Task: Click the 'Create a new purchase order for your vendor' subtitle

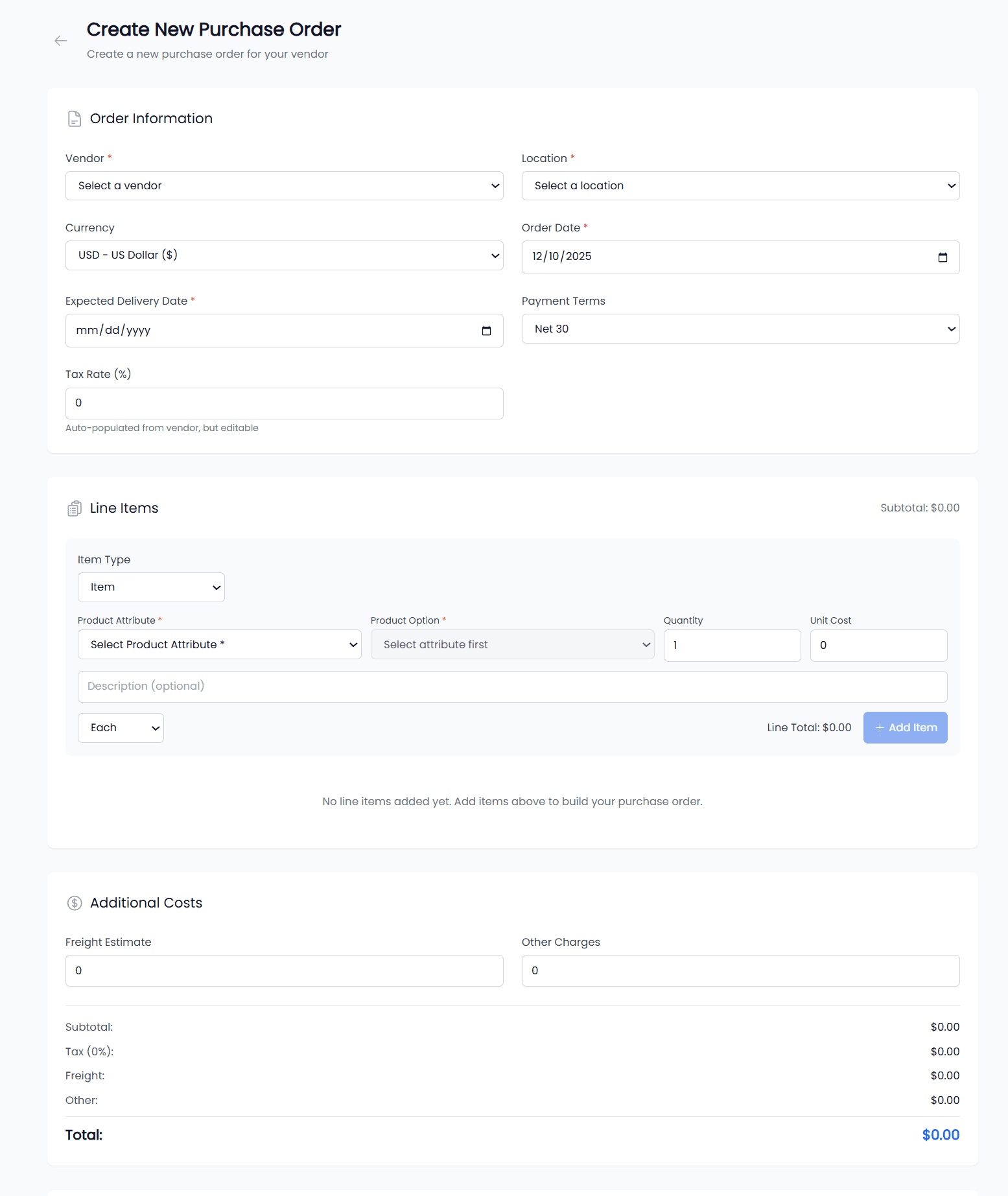Action: [207, 54]
